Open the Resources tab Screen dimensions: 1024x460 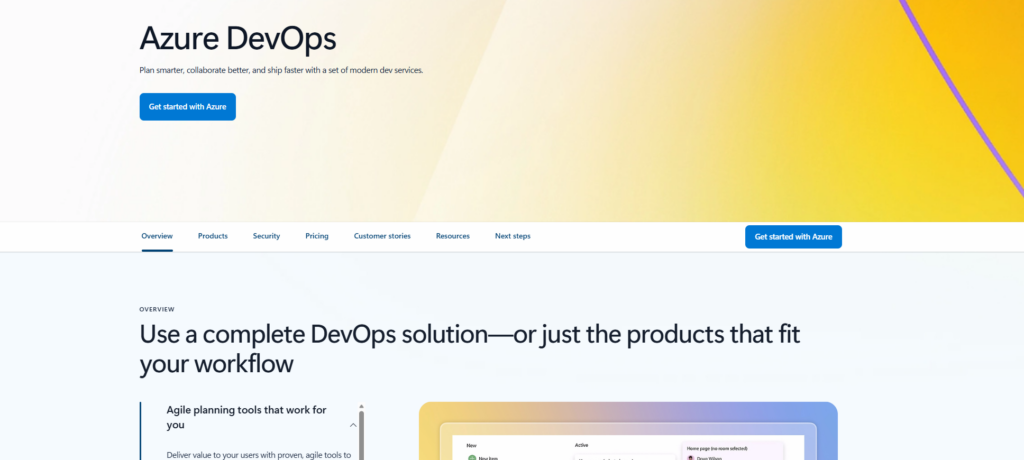coord(452,236)
